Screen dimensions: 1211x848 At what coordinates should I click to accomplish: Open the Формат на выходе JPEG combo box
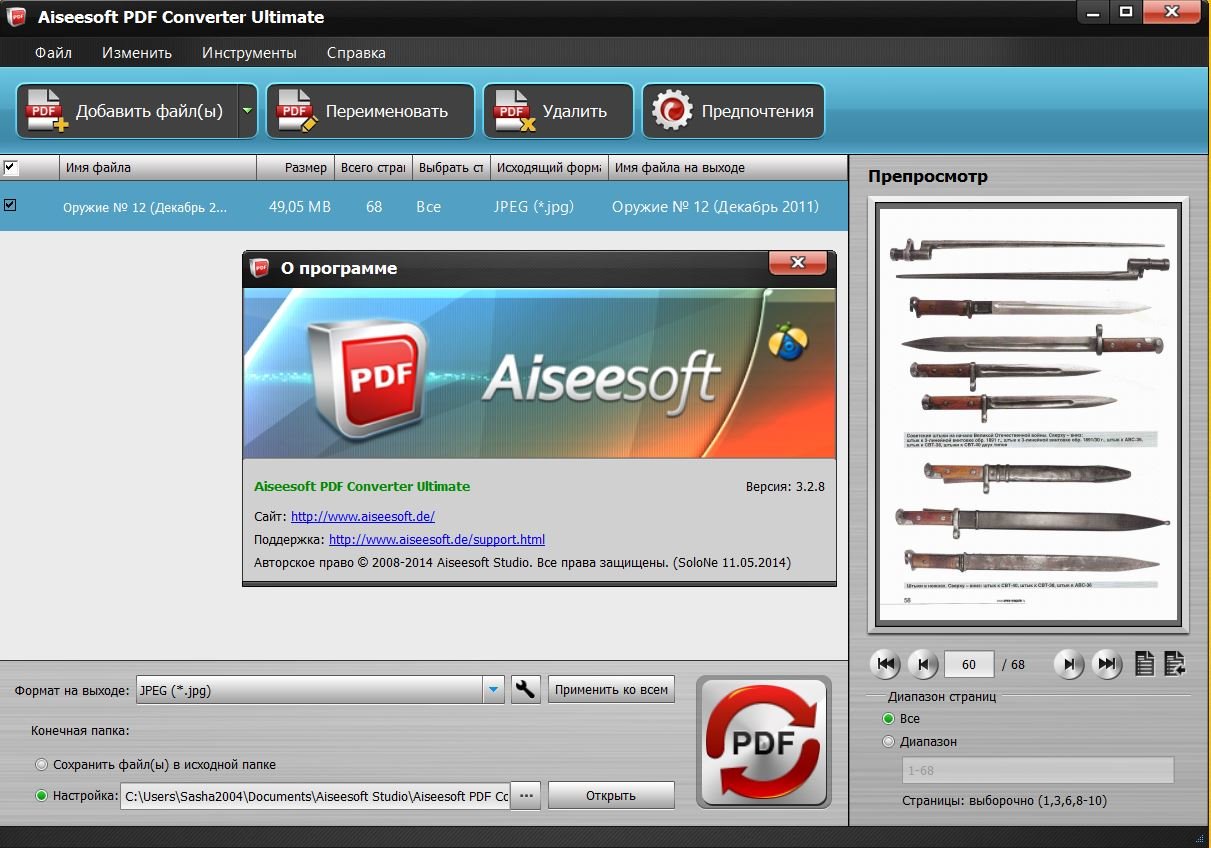point(320,690)
